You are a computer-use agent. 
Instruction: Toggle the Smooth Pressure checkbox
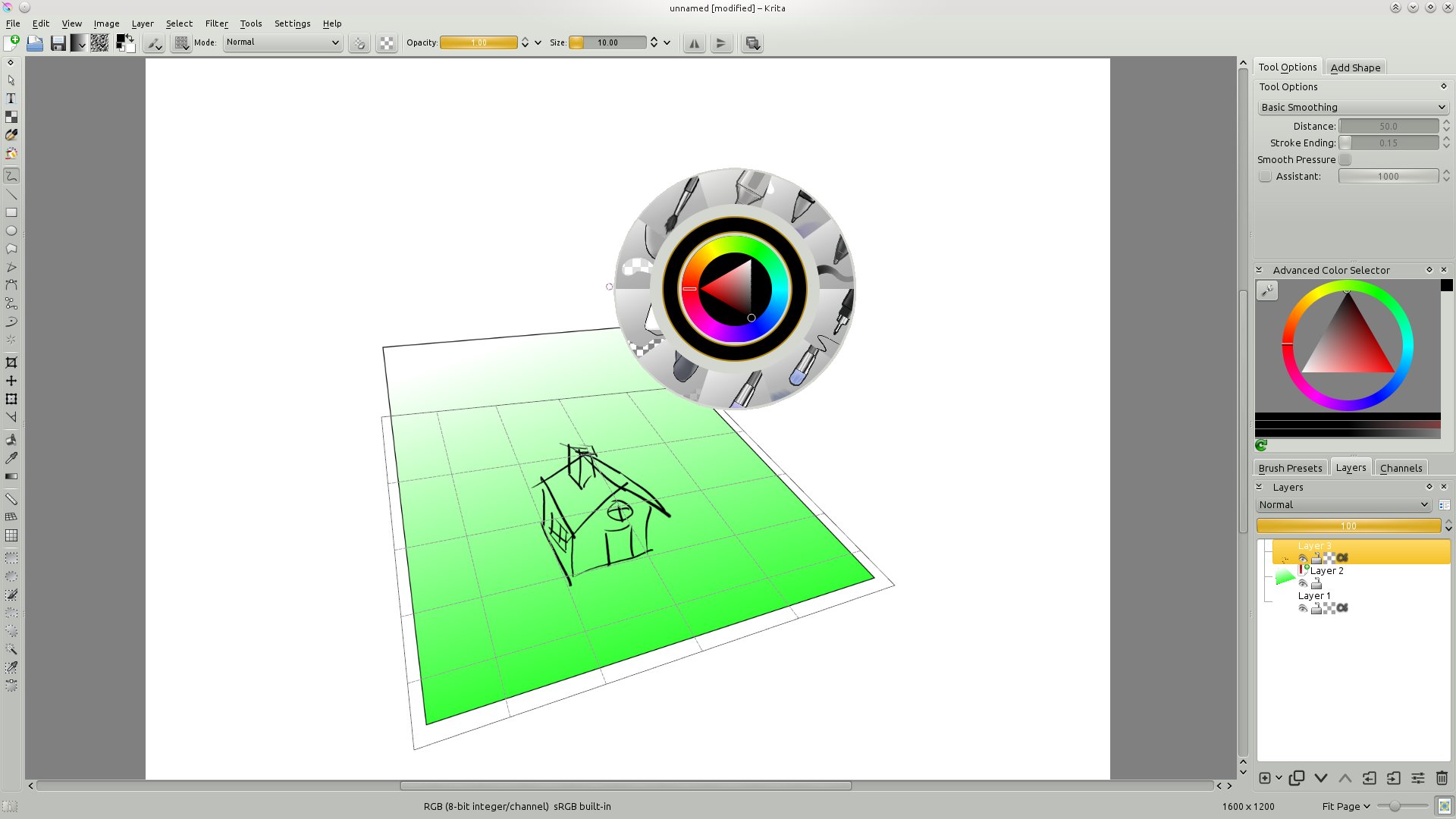[1345, 160]
